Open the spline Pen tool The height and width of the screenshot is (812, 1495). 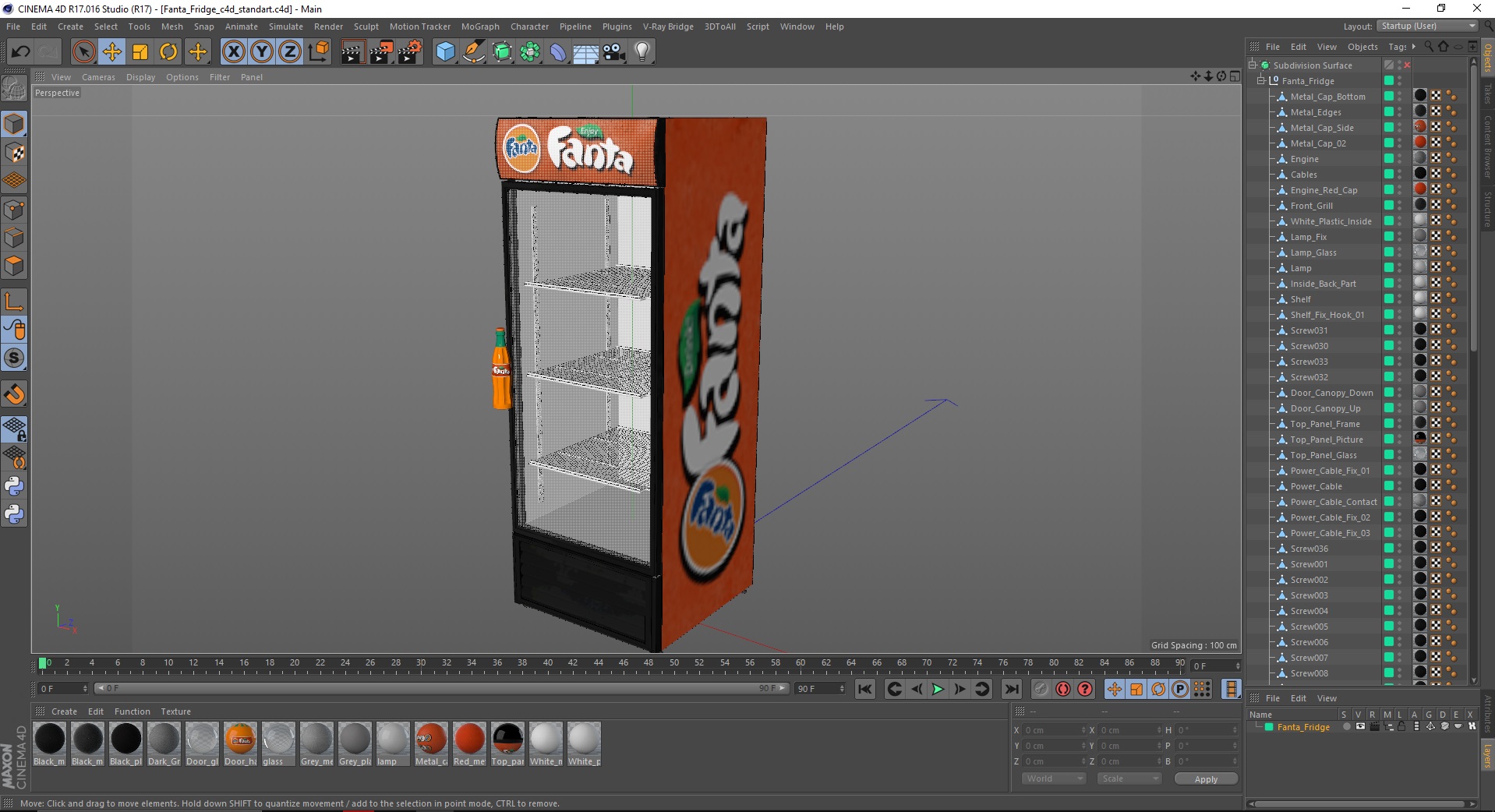pos(474,52)
